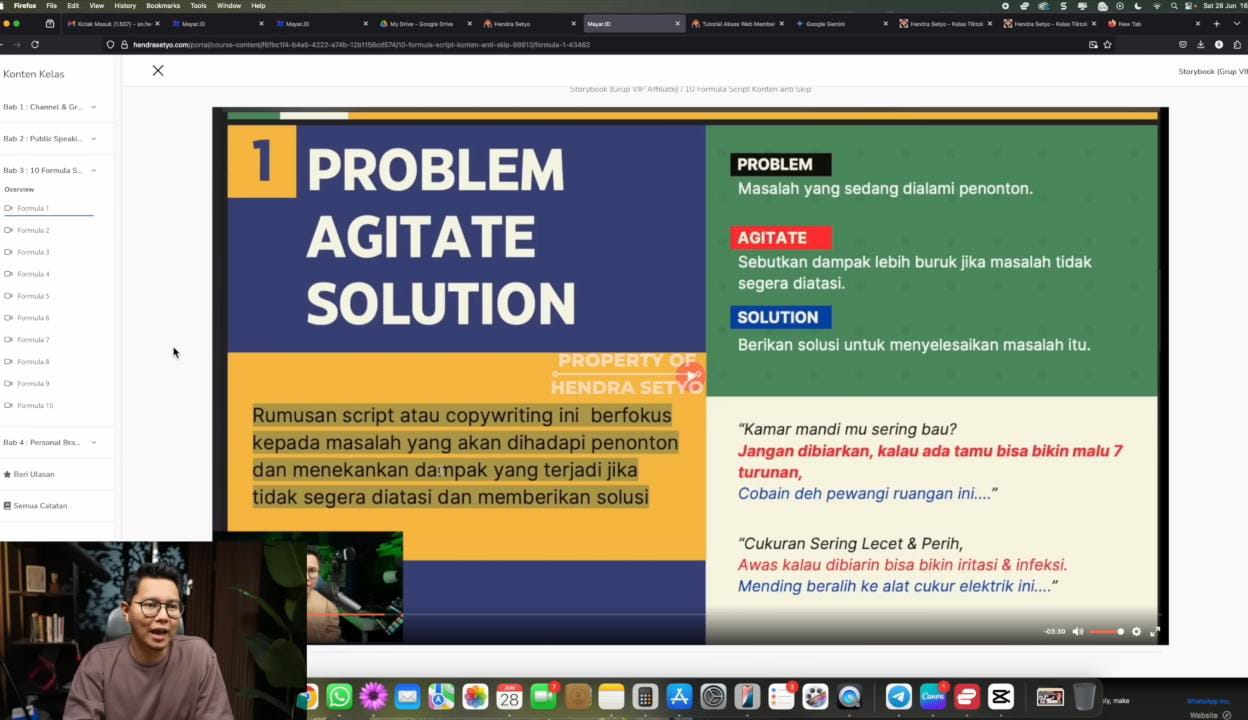Open Semua Catatan
The height and width of the screenshot is (720, 1248).
(x=40, y=505)
